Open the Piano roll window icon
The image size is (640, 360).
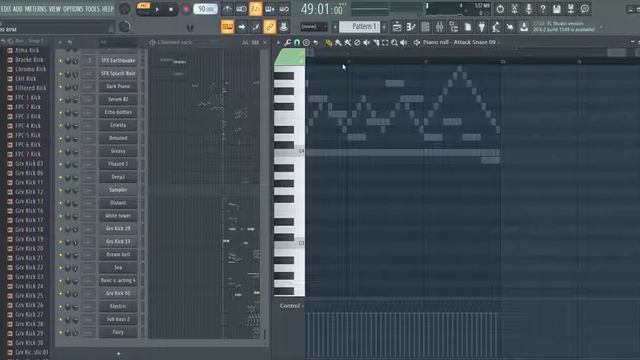point(411,27)
